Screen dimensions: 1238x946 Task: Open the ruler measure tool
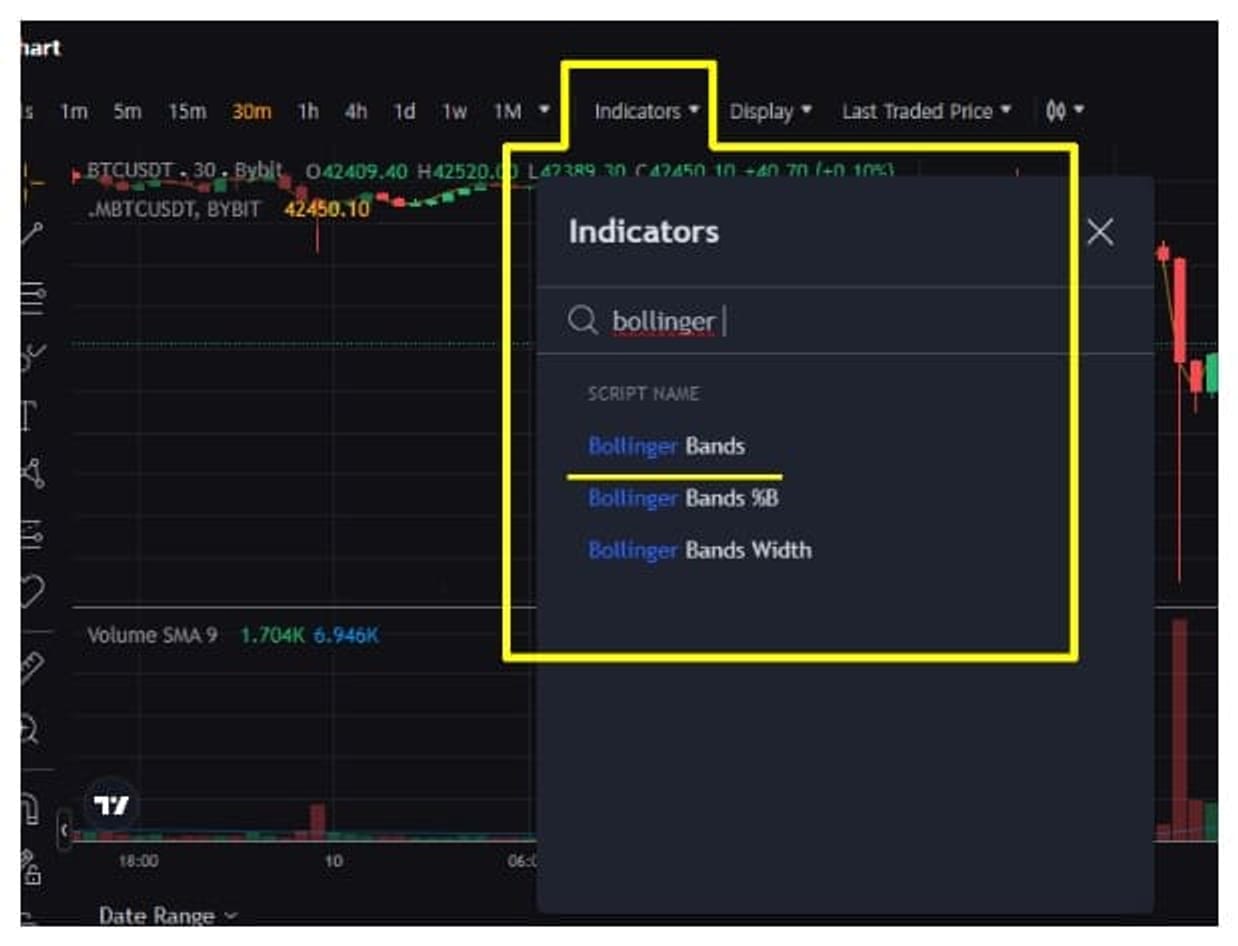(32, 667)
